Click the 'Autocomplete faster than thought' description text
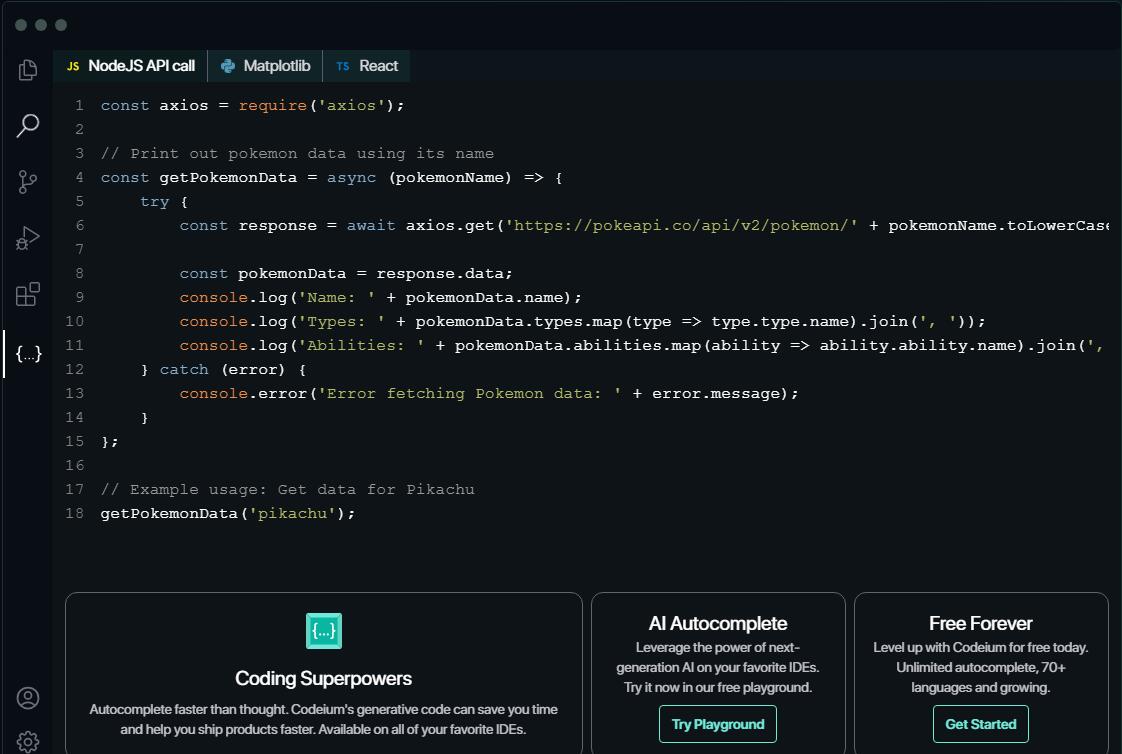The width and height of the screenshot is (1122, 754). 323,719
